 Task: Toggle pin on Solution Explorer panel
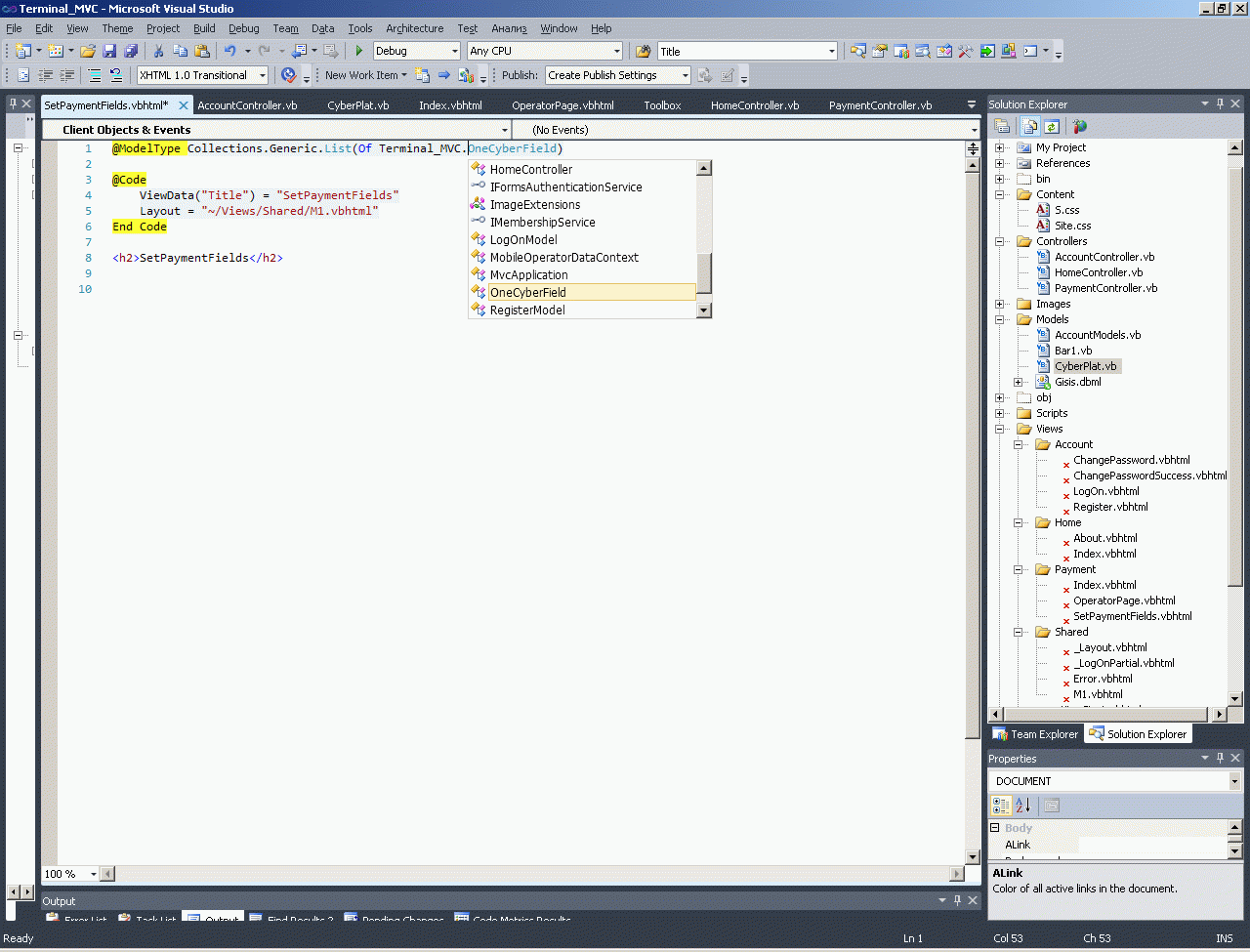1220,103
